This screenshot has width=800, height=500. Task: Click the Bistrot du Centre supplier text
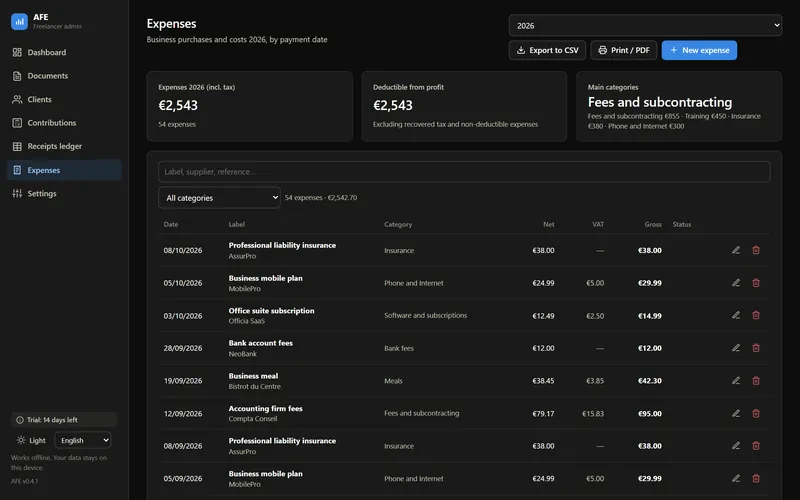[x=255, y=386]
